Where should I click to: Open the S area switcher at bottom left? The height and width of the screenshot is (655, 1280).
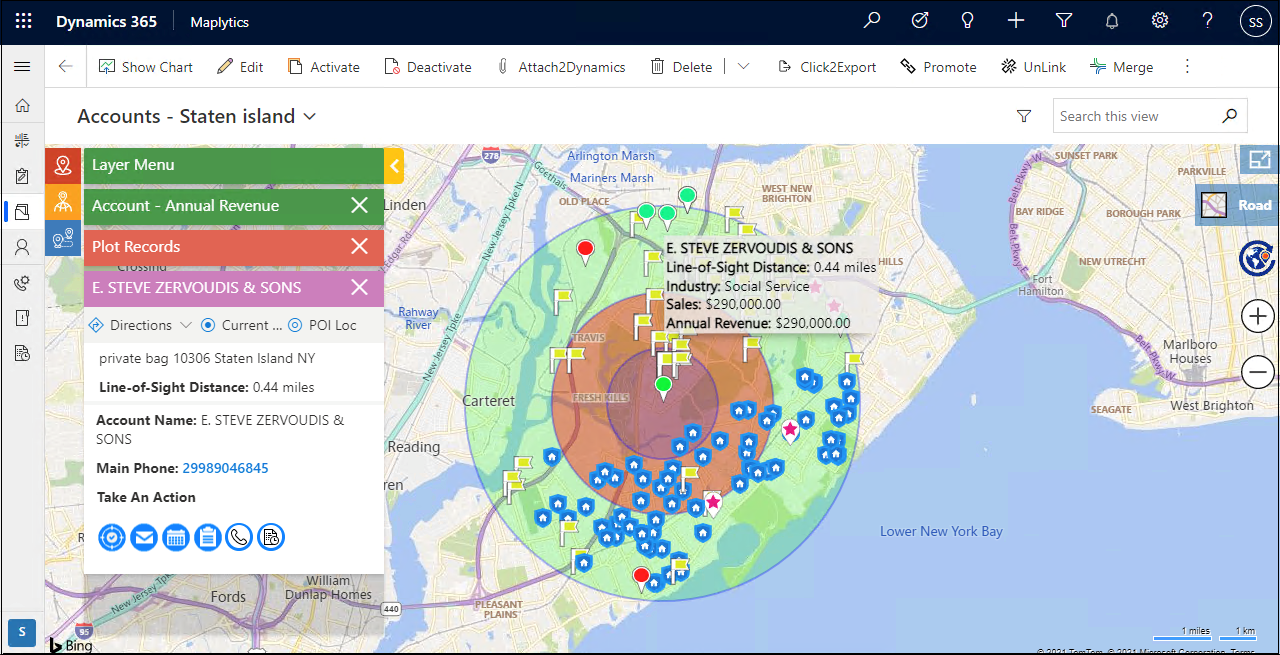22,632
